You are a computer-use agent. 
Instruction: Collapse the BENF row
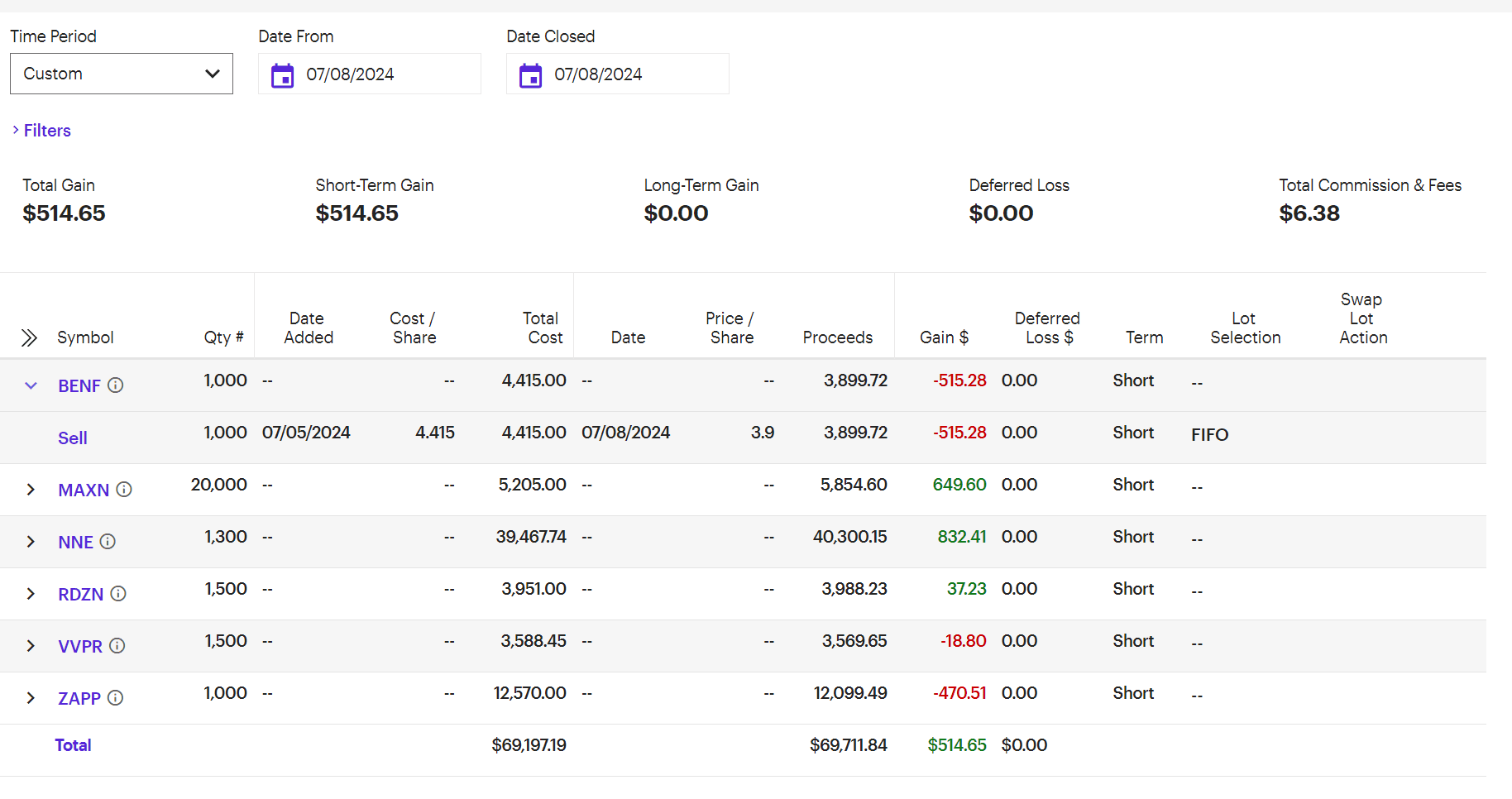tap(31, 385)
